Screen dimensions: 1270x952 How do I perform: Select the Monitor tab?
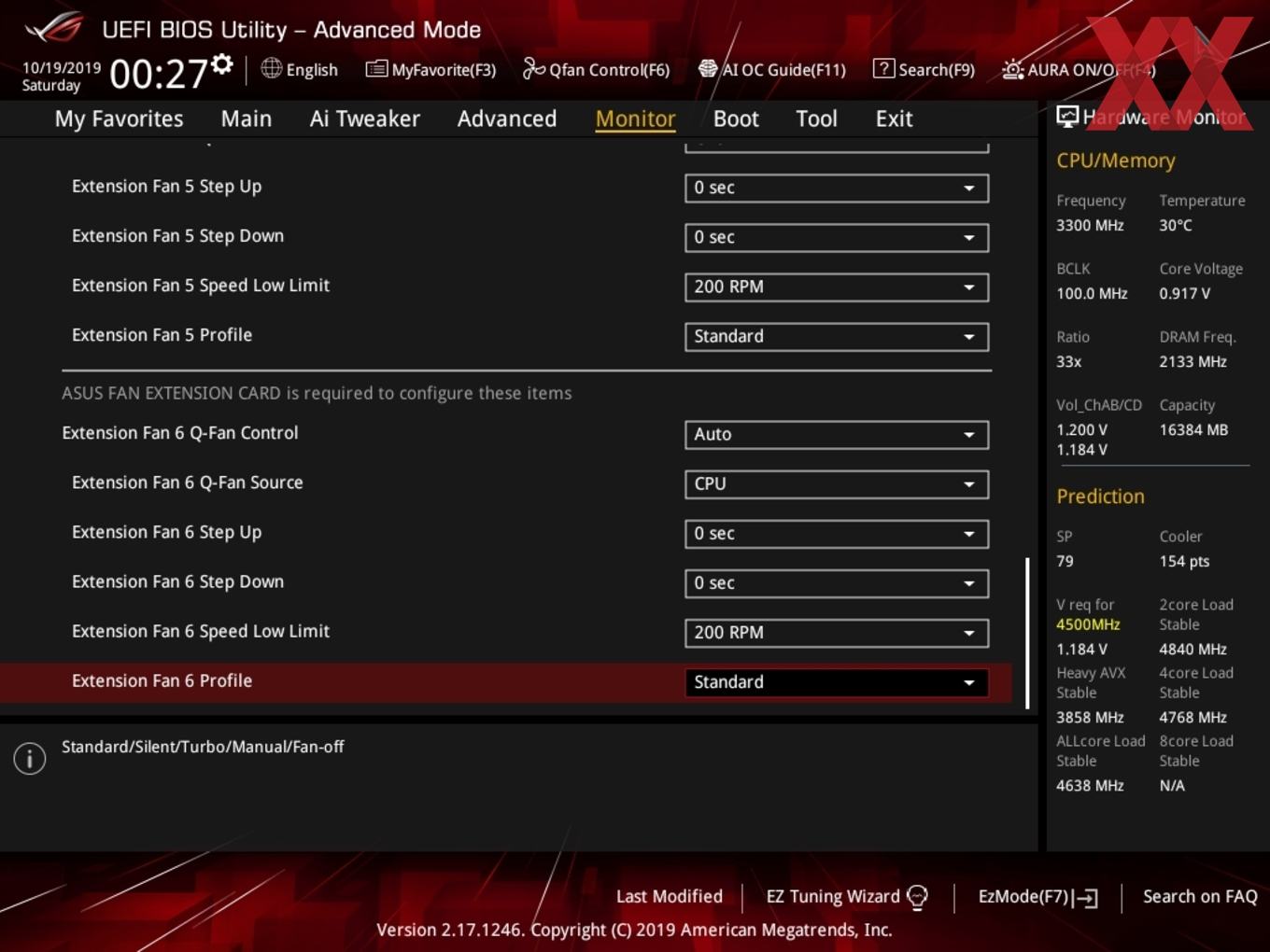click(635, 119)
